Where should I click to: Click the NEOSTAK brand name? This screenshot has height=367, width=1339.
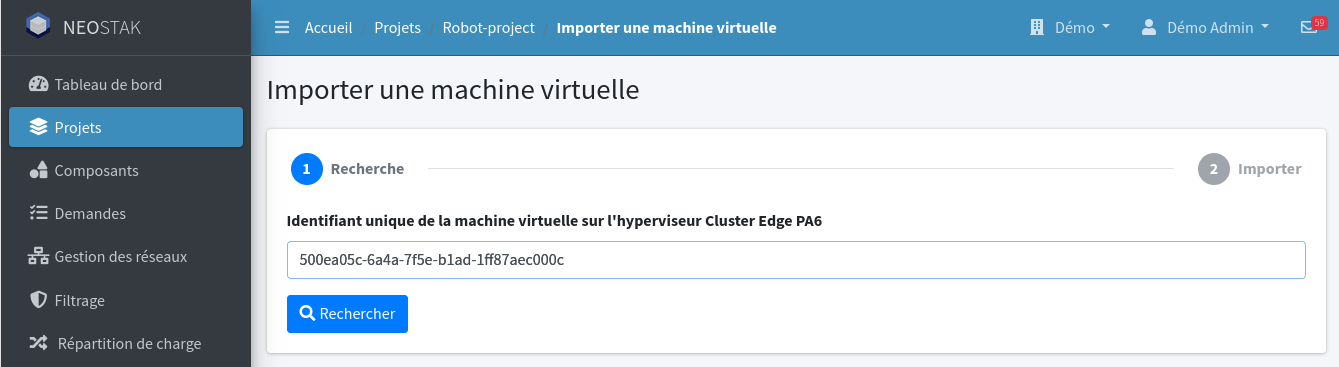[101, 27]
